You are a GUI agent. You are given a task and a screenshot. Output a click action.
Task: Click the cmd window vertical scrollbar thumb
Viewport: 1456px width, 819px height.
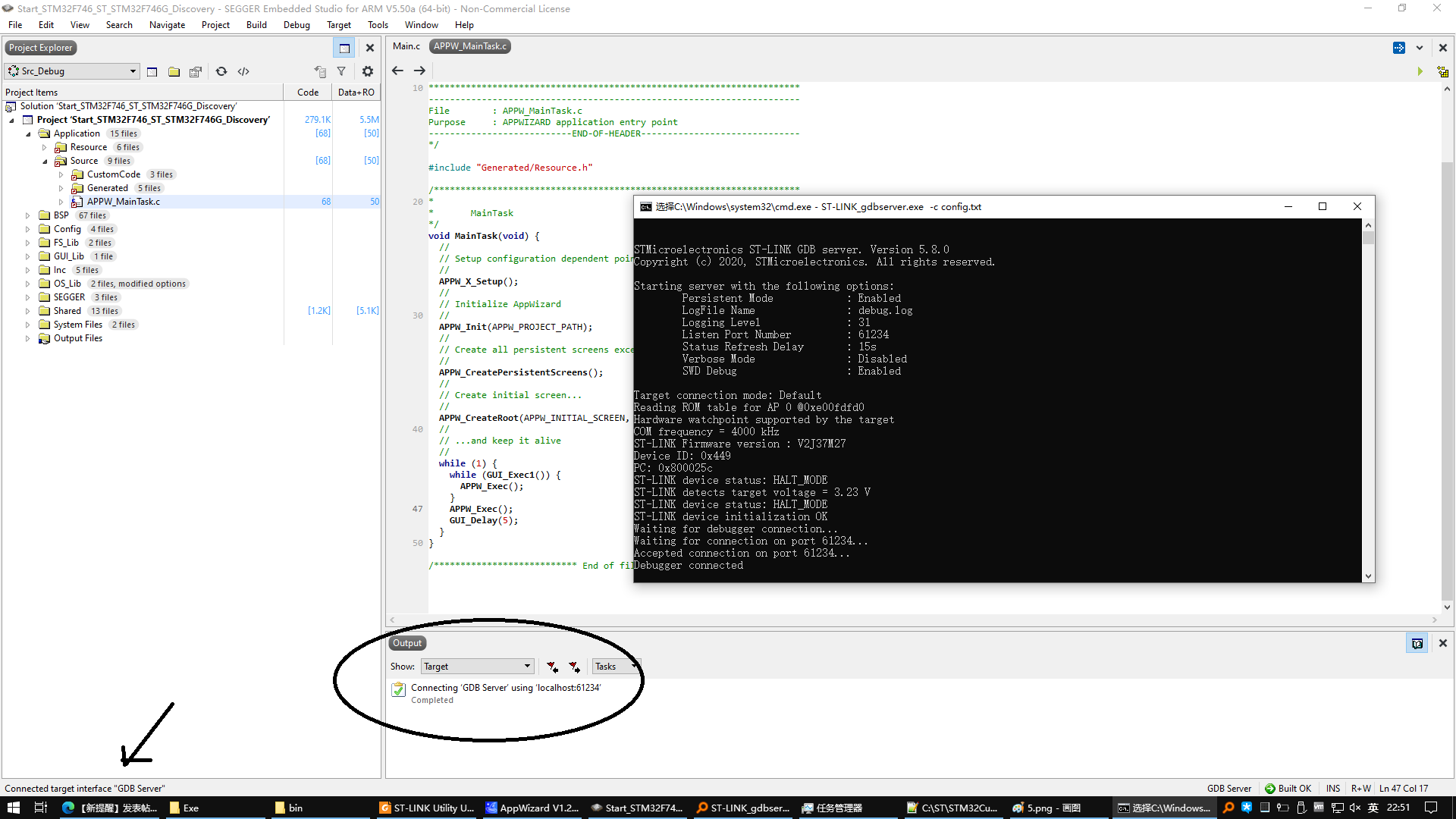click(x=1368, y=237)
